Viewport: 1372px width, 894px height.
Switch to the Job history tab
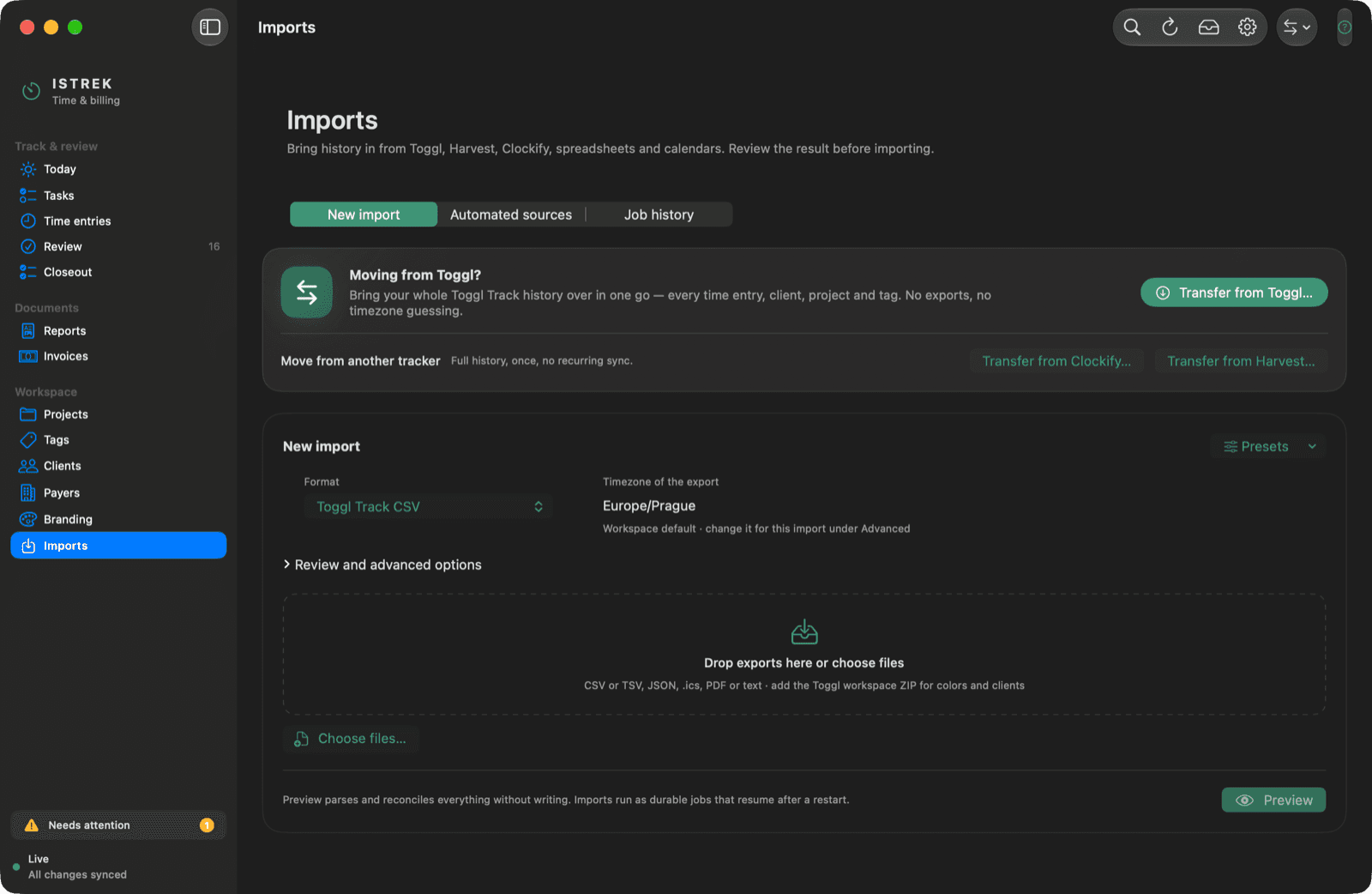[659, 214]
